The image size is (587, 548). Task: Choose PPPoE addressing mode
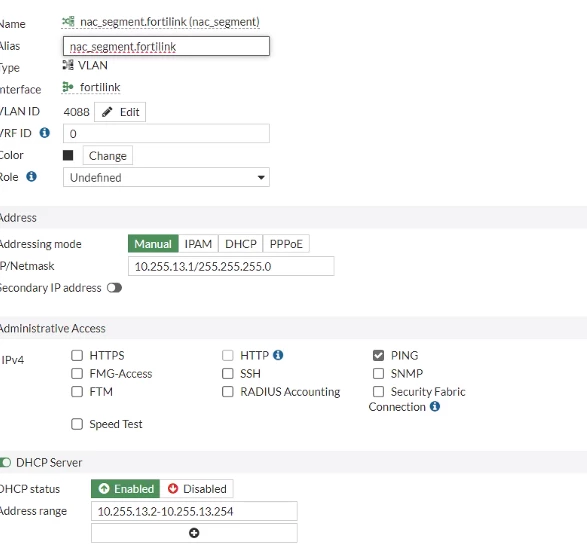[x=286, y=244]
